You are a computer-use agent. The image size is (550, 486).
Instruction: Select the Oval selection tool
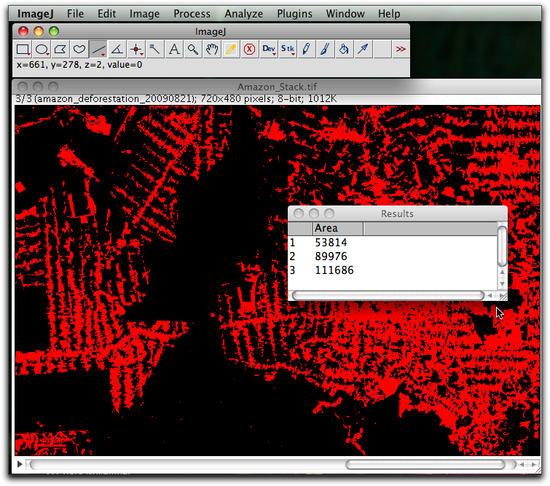click(42, 49)
